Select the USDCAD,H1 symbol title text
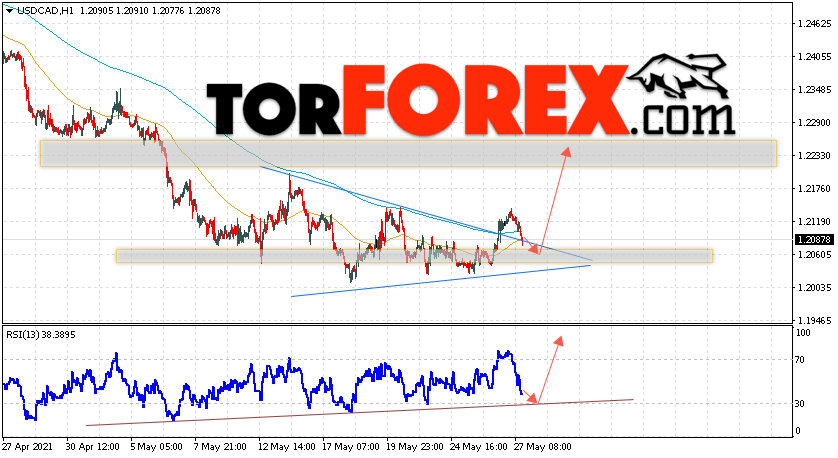This screenshot has height=458, width=838. pos(46,11)
